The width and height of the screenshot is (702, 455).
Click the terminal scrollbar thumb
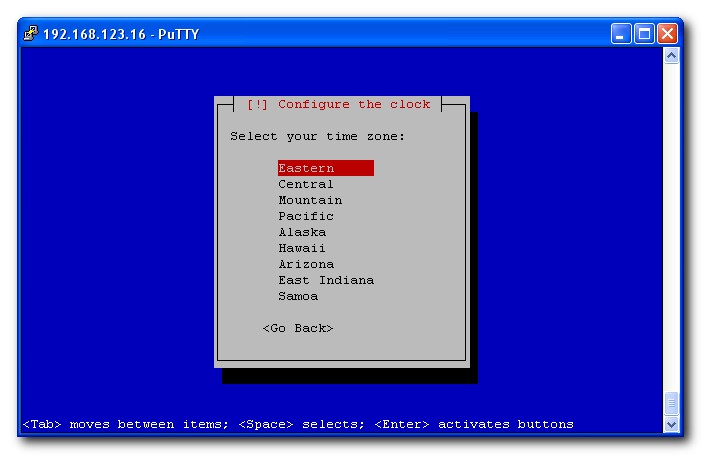coord(671,403)
